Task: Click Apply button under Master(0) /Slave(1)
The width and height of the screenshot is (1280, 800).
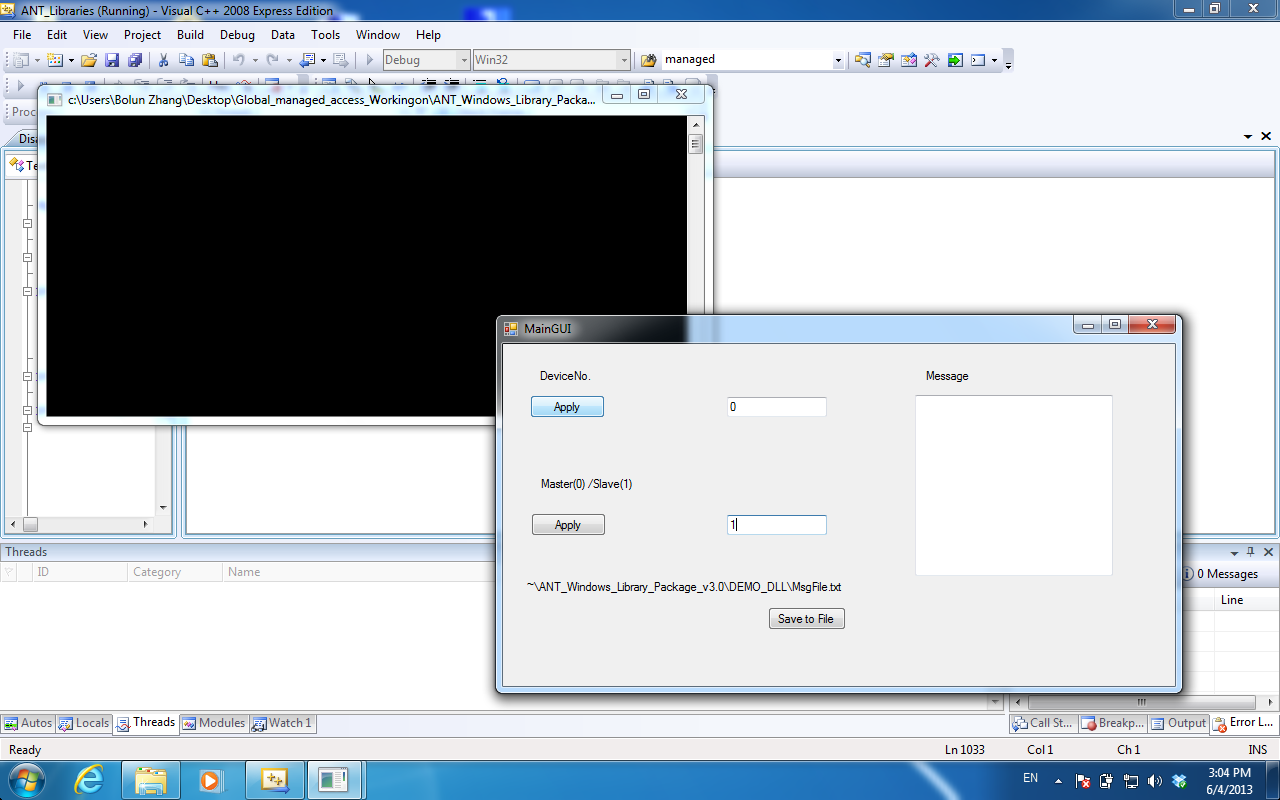Action: click(x=568, y=525)
